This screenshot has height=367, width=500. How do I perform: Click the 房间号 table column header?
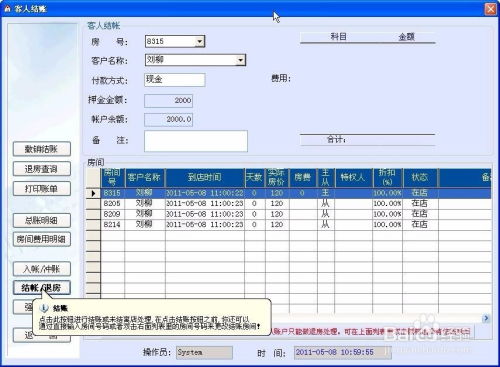point(112,177)
